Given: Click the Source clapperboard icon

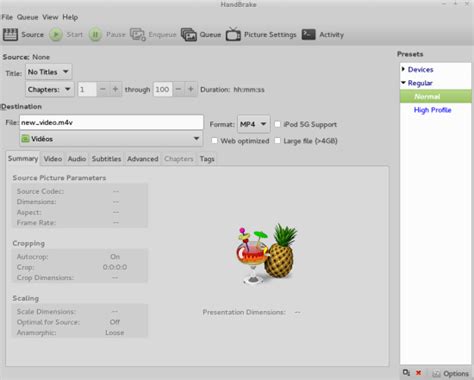Looking at the screenshot, I should click(x=10, y=35).
